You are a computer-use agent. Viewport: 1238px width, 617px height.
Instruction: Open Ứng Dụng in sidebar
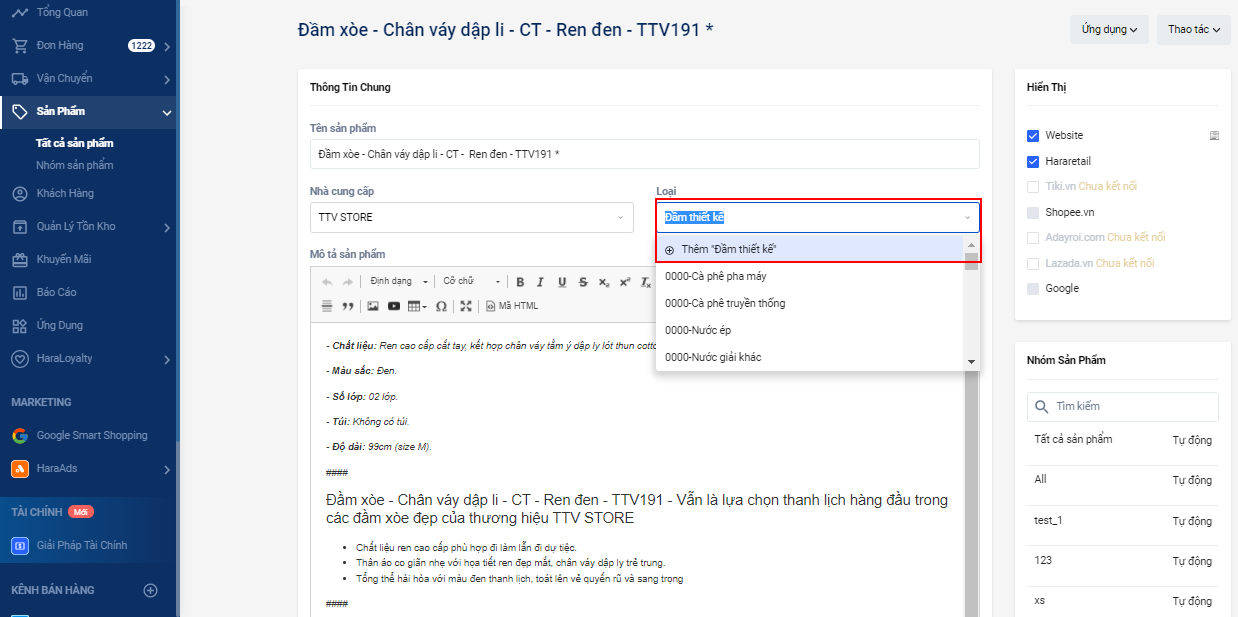(x=60, y=325)
